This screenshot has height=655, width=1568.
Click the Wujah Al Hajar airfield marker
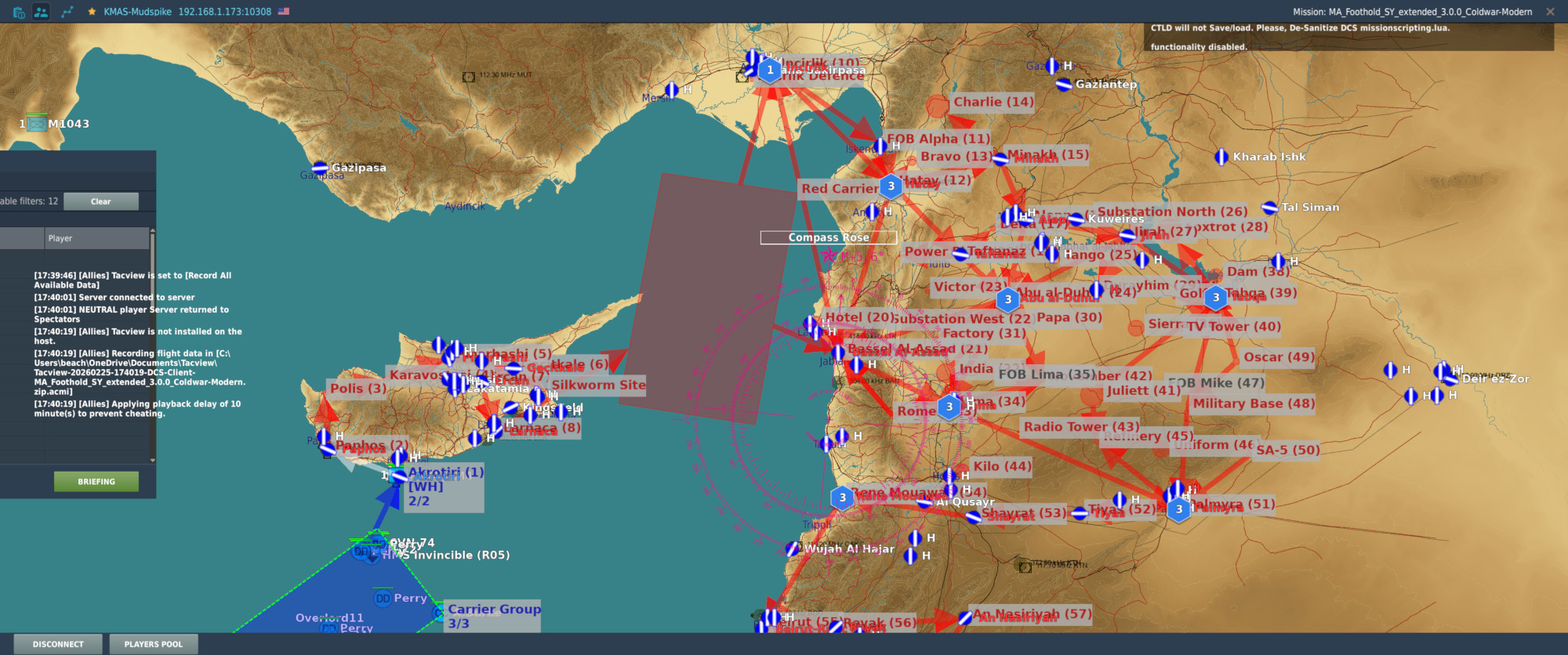(793, 548)
